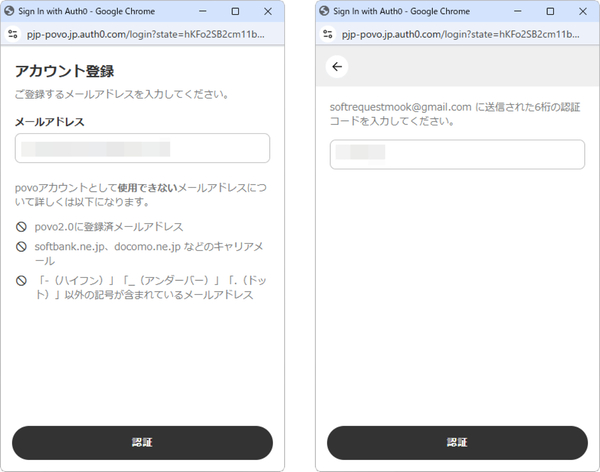Screen dimensions: 600x472
Task: Click prohibited icon beside povo2.0 line
Action: click(x=21, y=227)
